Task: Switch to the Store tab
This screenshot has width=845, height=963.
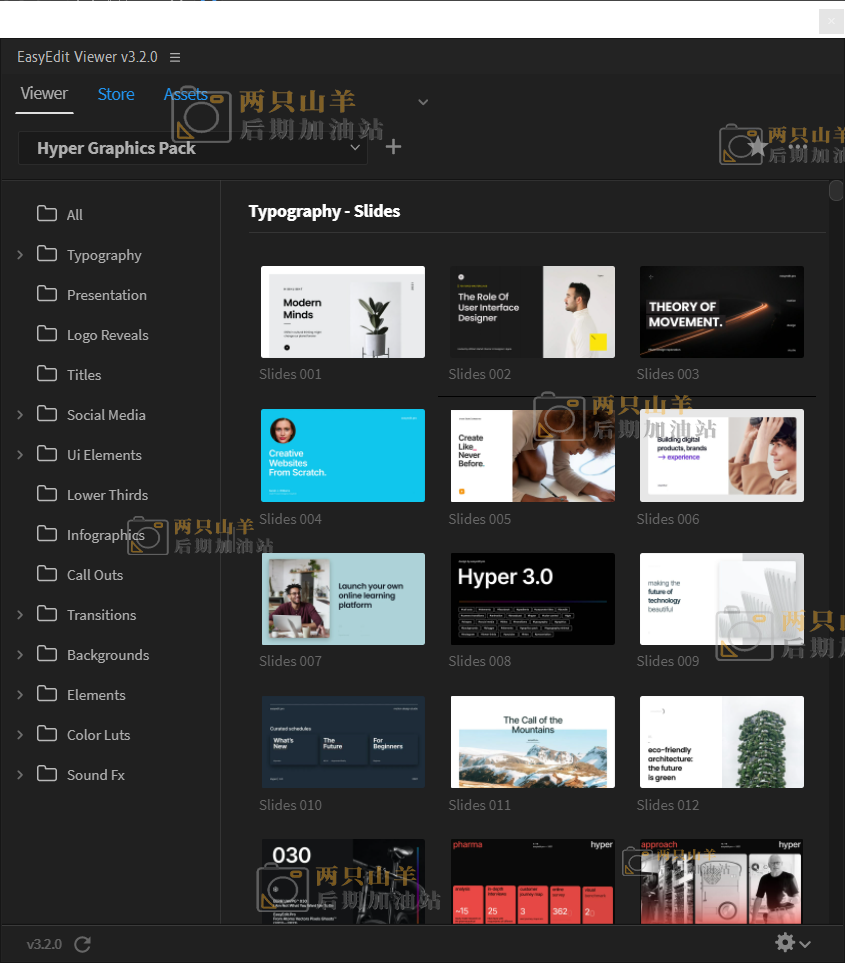Action: coord(116,94)
